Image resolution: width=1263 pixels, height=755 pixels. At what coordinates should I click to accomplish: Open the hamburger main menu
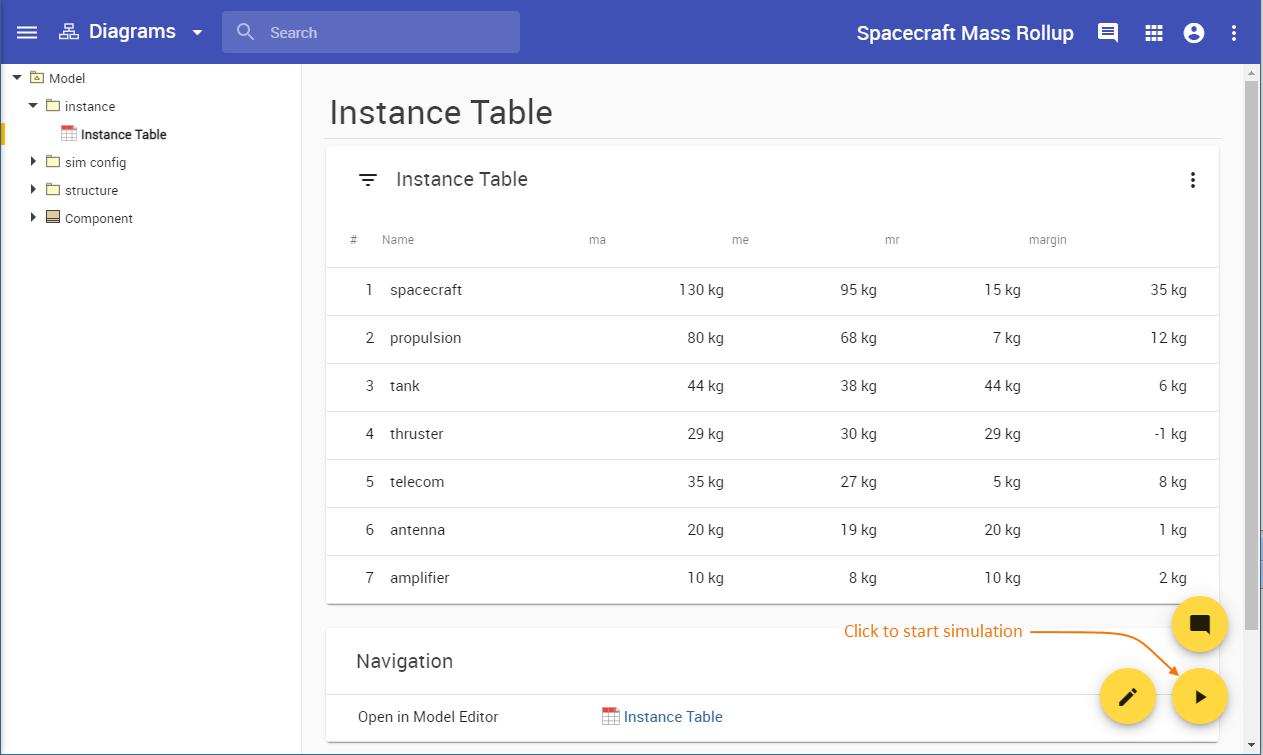27,32
